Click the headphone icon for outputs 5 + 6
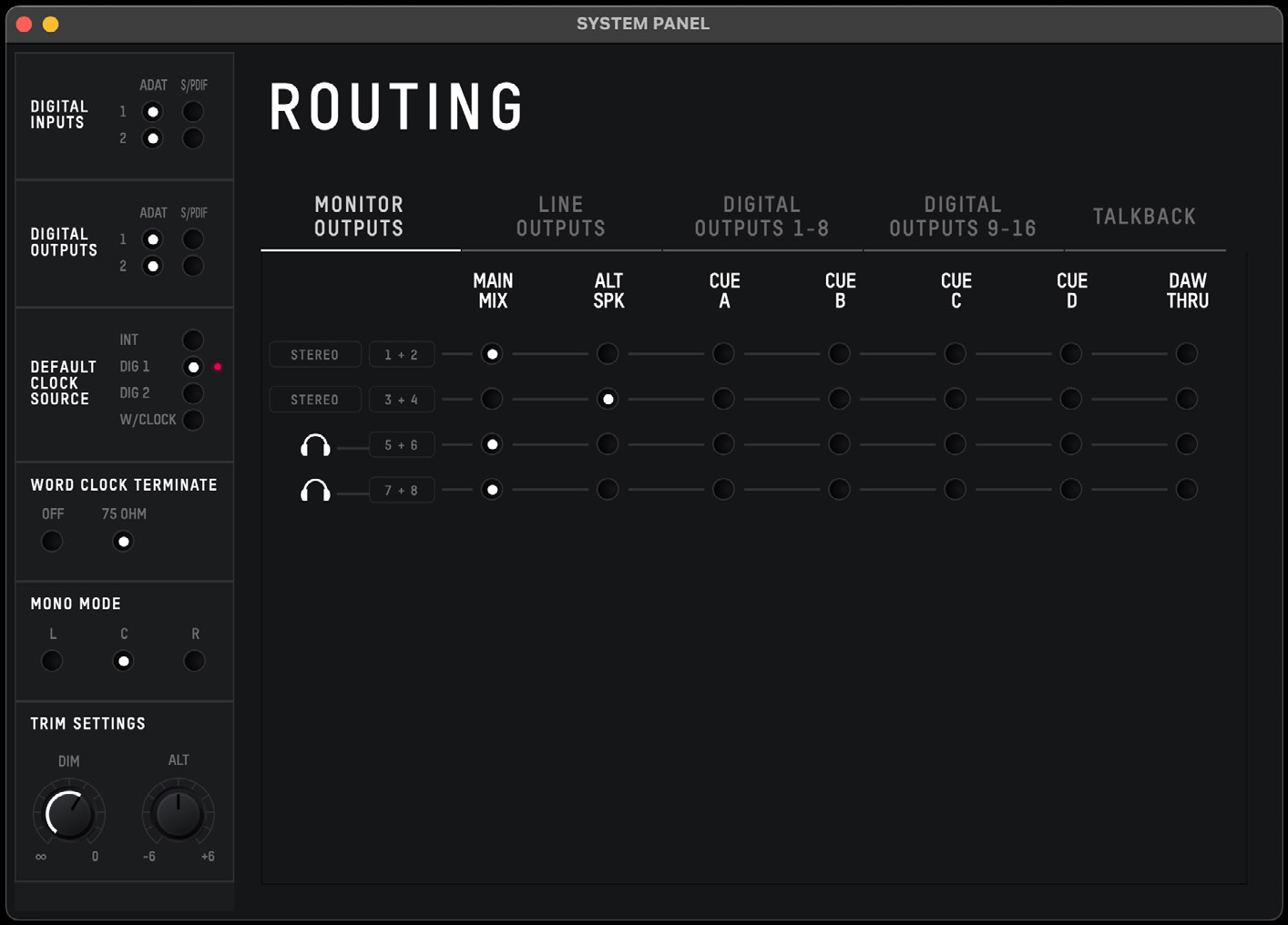This screenshot has height=925, width=1288. pyautogui.click(x=315, y=445)
